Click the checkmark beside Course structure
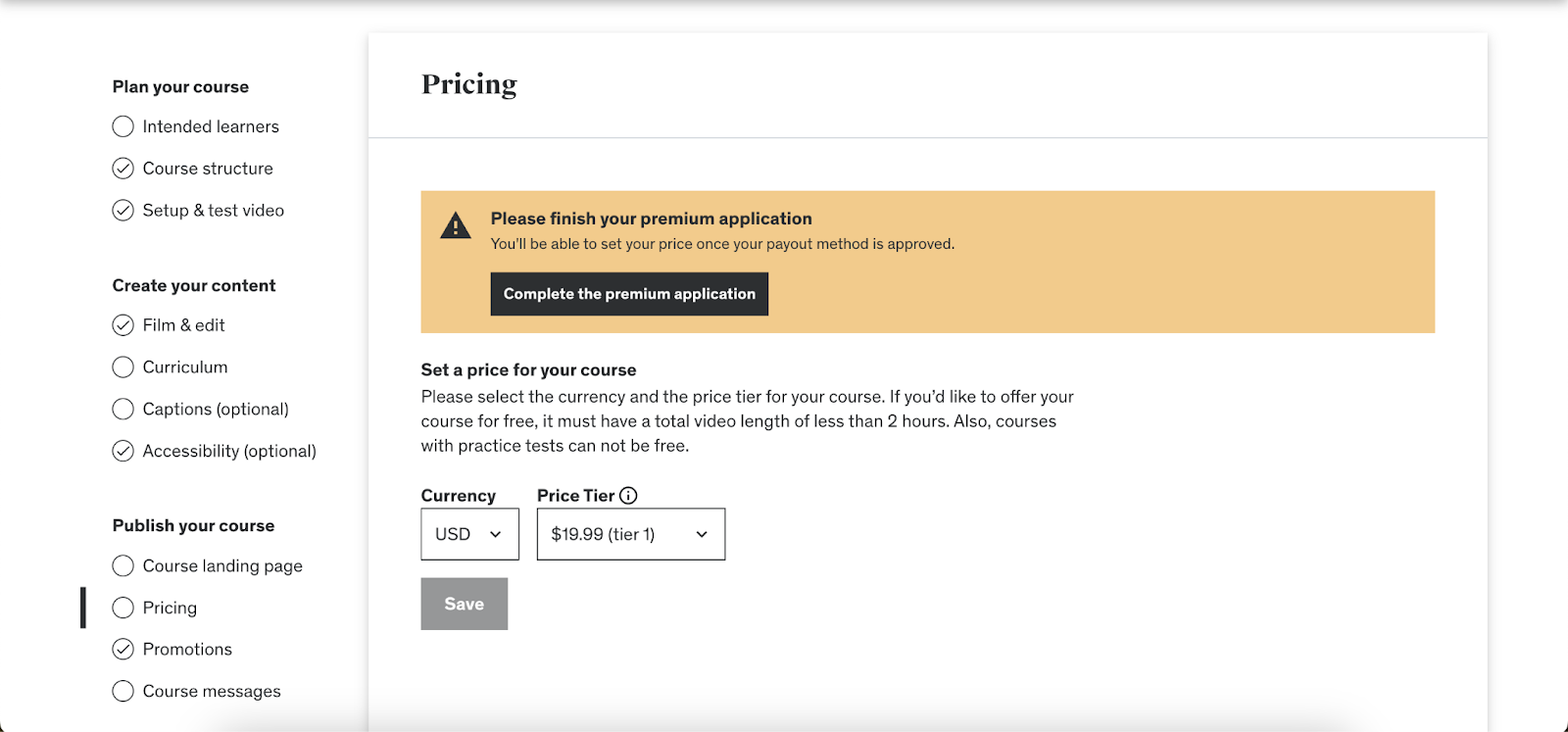 pos(122,168)
